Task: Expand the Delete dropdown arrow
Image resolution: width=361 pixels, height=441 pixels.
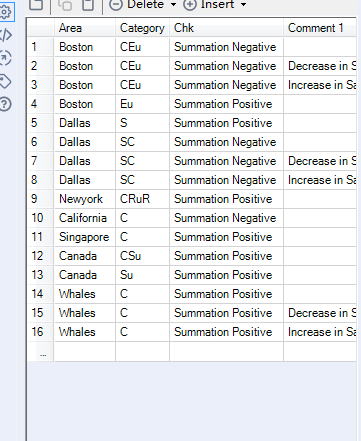Action: [x=173, y=5]
